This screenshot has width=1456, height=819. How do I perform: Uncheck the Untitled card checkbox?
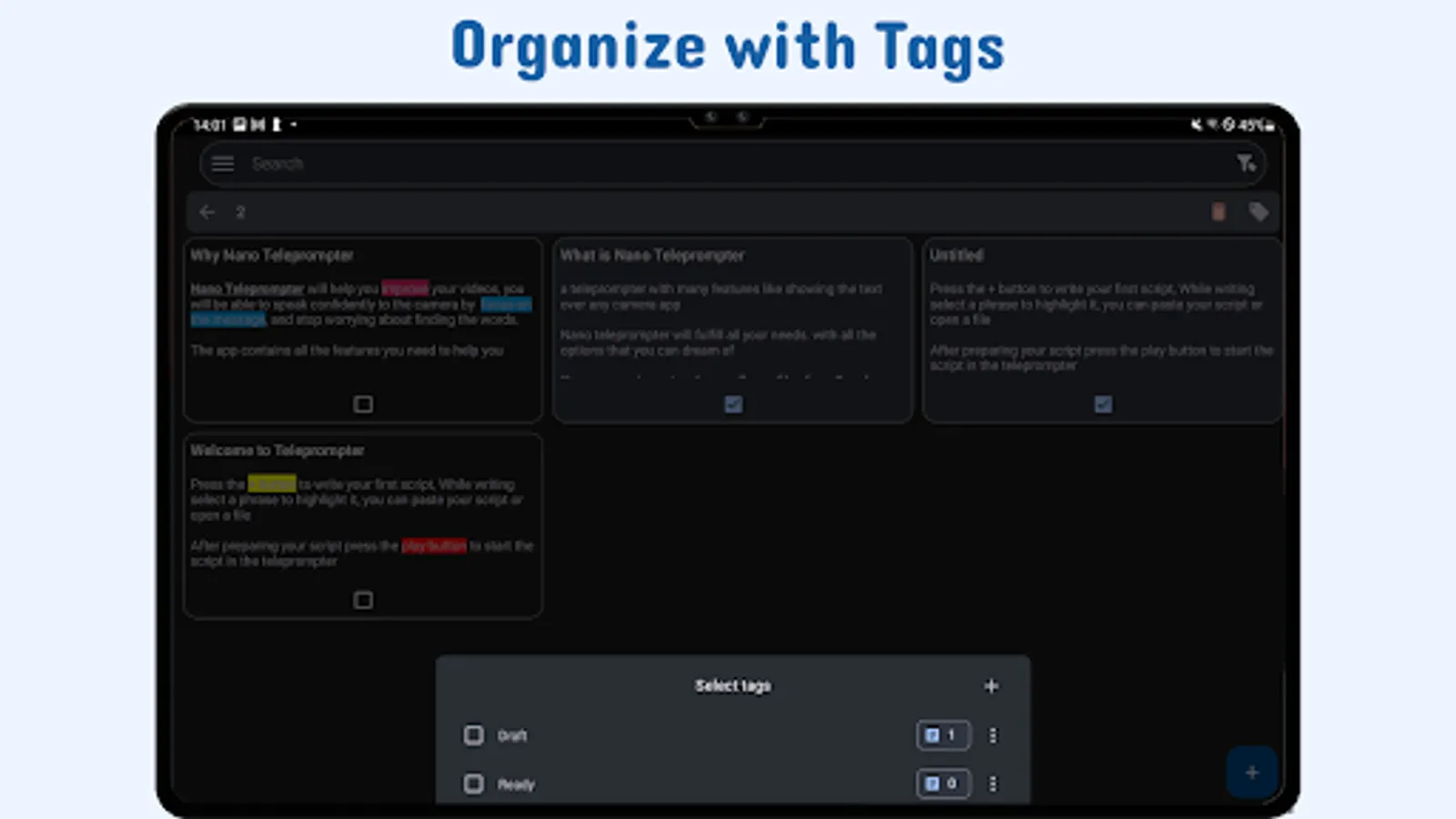point(1103,404)
